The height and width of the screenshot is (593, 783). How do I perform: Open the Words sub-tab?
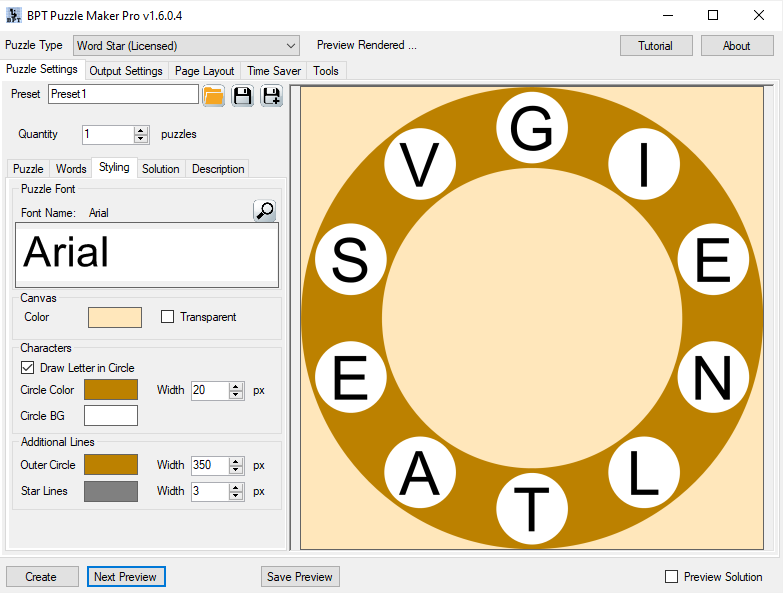pos(71,169)
